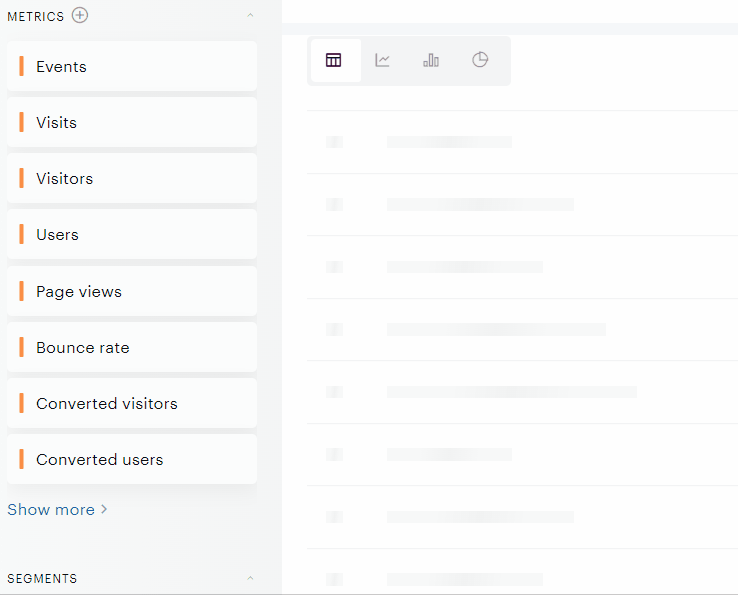738x595 pixels.
Task: Pick the Users metric
Action: (x=132, y=235)
